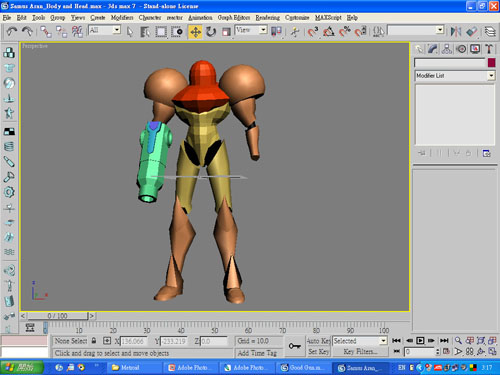Open the 'Selected' key filter dropdown

[383, 341]
